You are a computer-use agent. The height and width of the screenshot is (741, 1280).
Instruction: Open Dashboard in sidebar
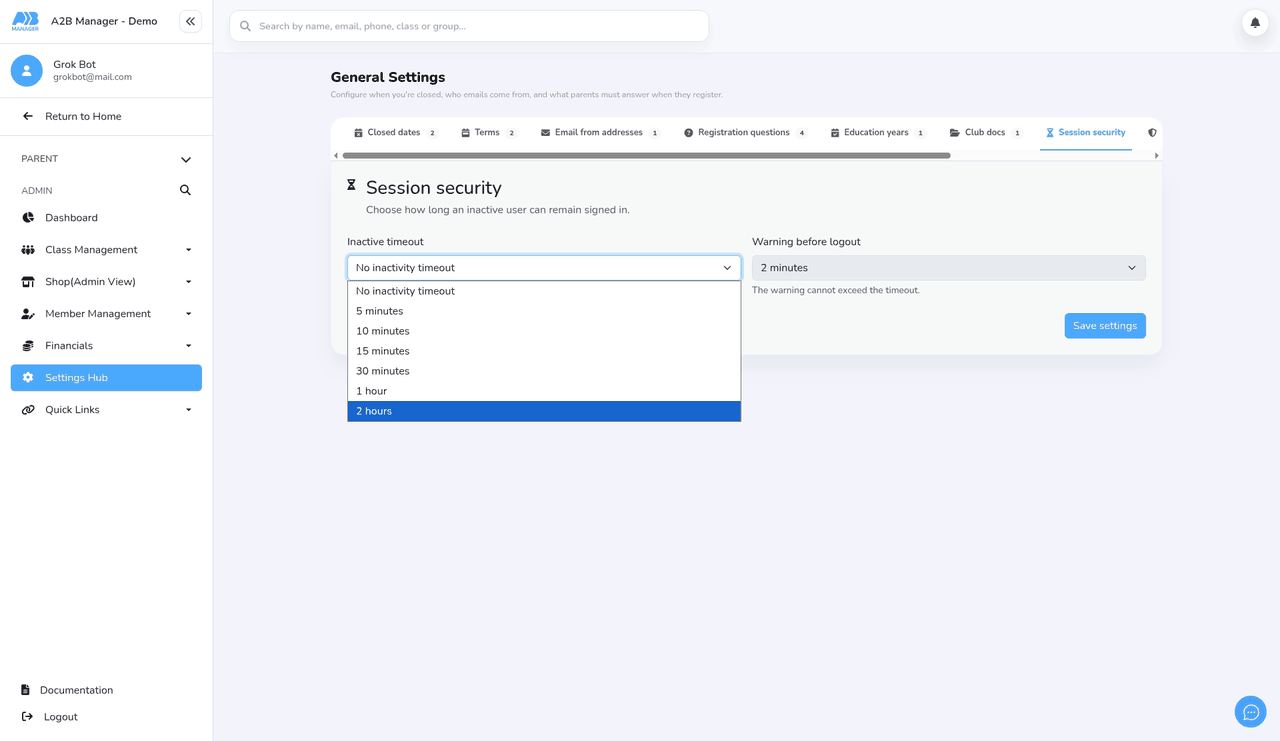point(106,218)
